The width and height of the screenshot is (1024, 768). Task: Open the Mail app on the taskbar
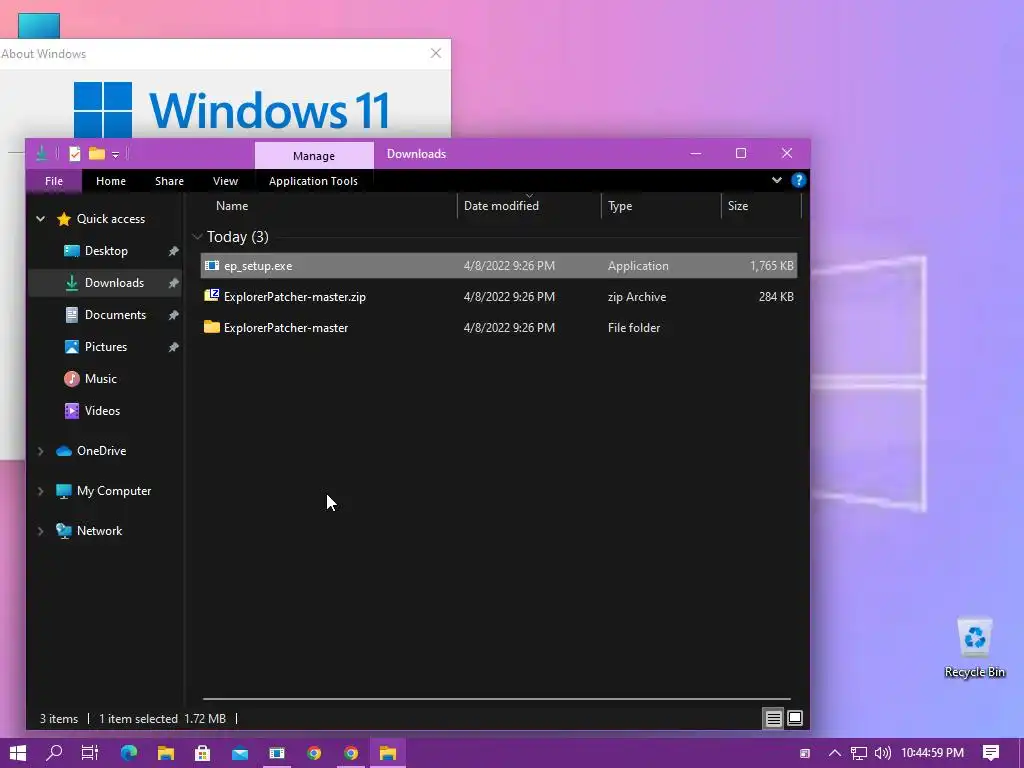tap(240, 753)
